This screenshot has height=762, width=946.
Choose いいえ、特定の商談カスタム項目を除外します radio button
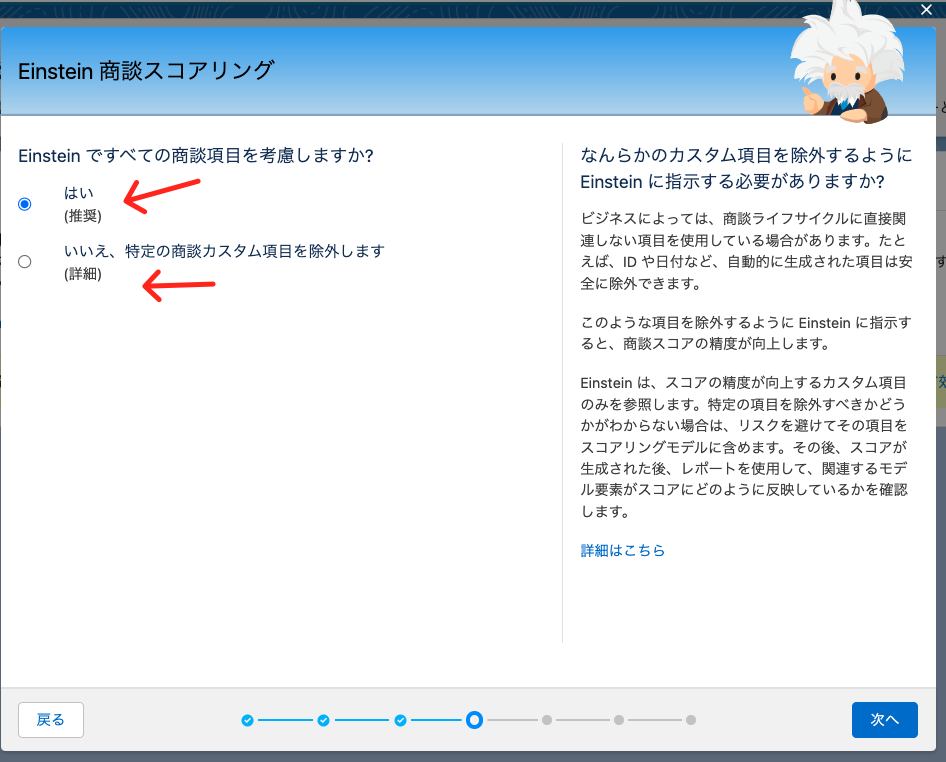click(x=25, y=261)
